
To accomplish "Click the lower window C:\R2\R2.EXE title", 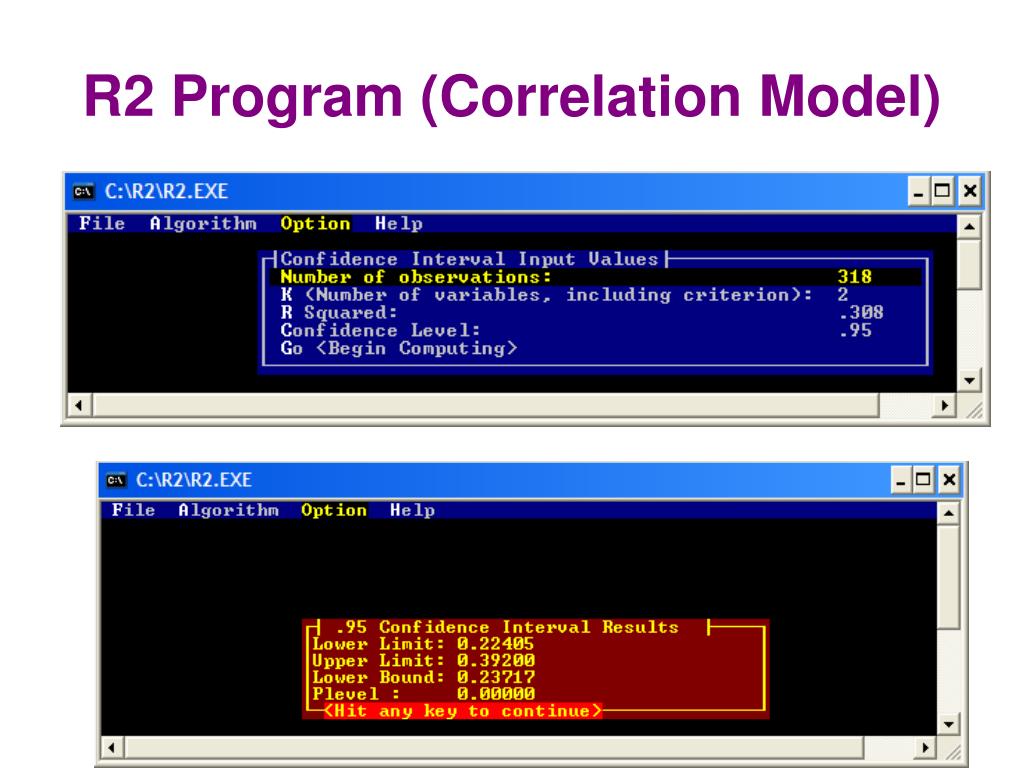I will [x=193, y=480].
